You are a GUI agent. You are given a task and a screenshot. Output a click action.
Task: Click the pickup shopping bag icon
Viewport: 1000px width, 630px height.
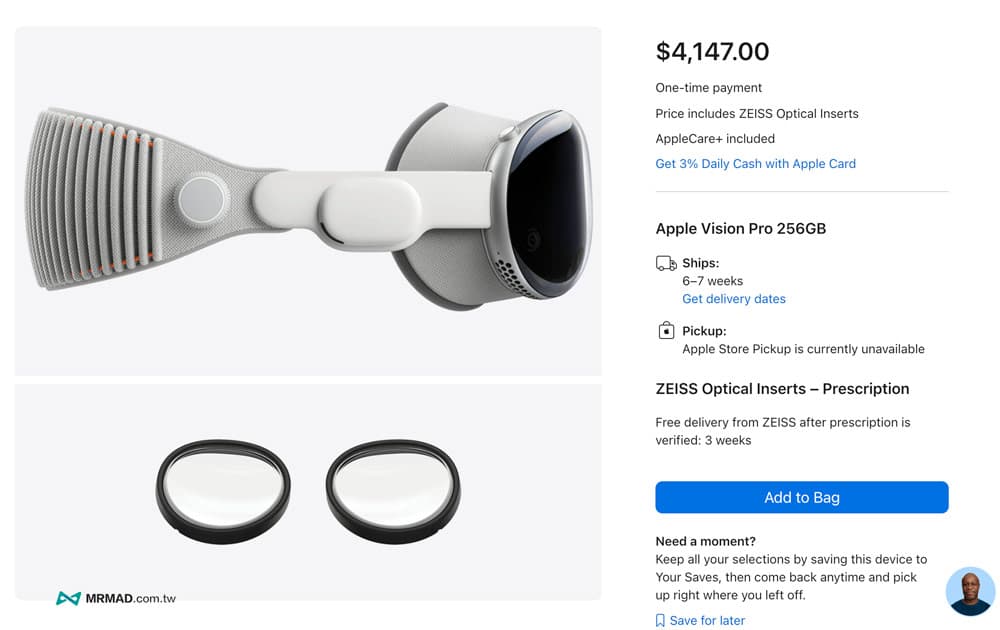click(x=666, y=331)
